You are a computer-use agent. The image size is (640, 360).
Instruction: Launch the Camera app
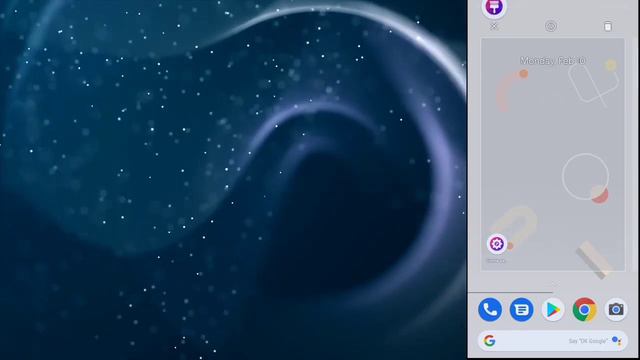(616, 310)
